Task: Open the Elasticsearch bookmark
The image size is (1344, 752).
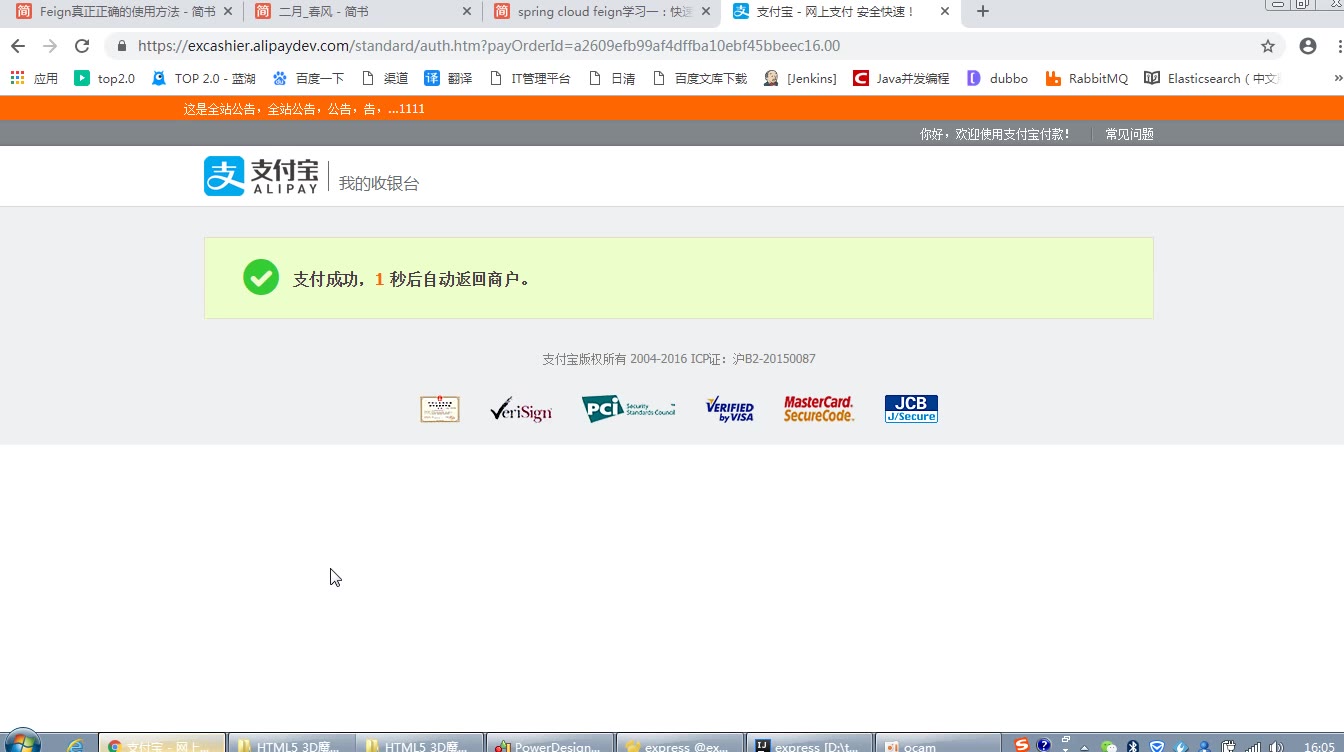Action: coord(1212,78)
